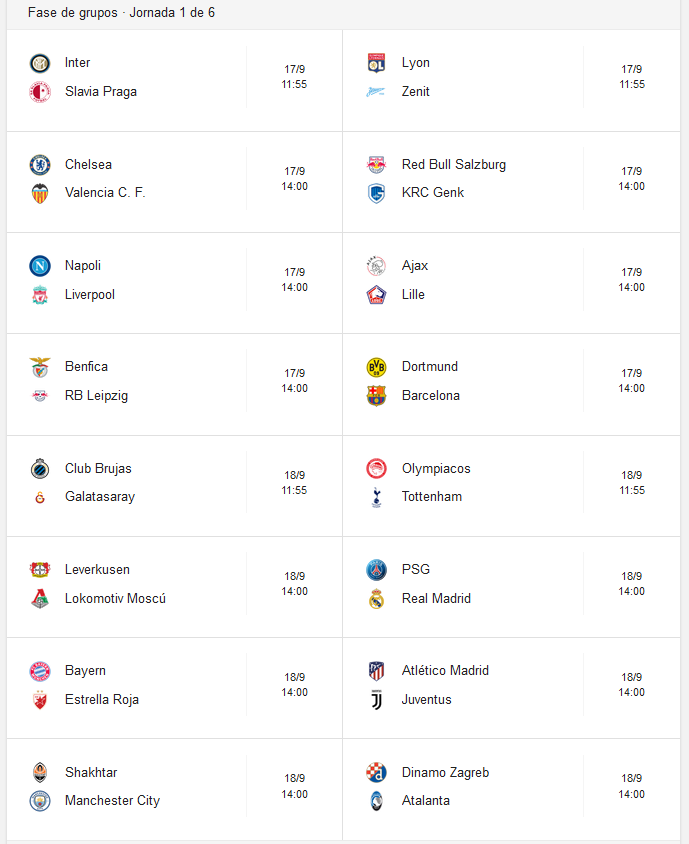689x844 pixels.
Task: Click the Bayern club crest
Action: [40, 671]
